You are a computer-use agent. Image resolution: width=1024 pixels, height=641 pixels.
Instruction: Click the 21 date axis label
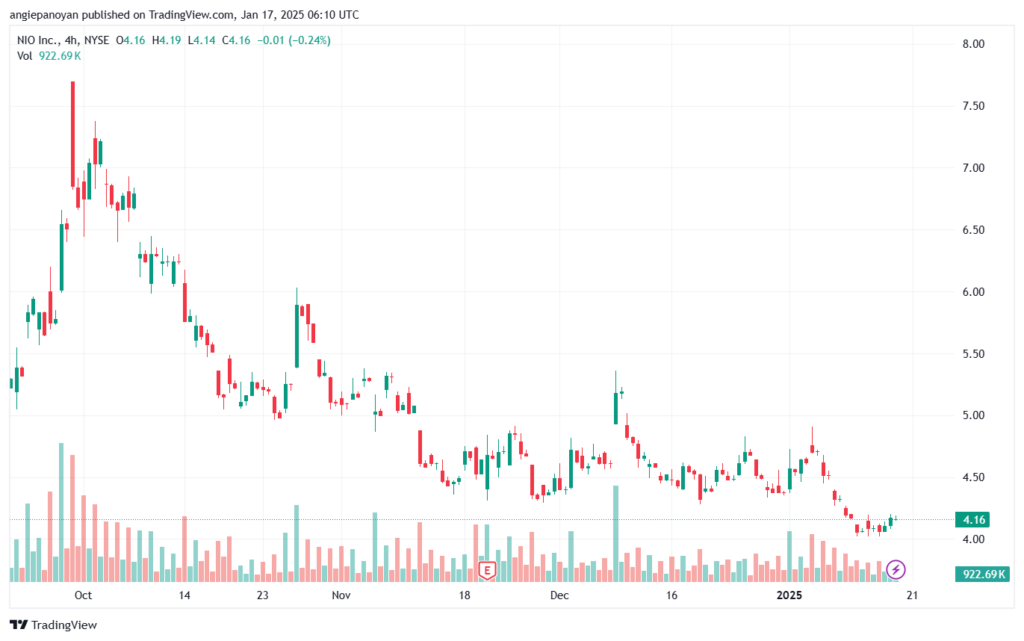point(912,595)
